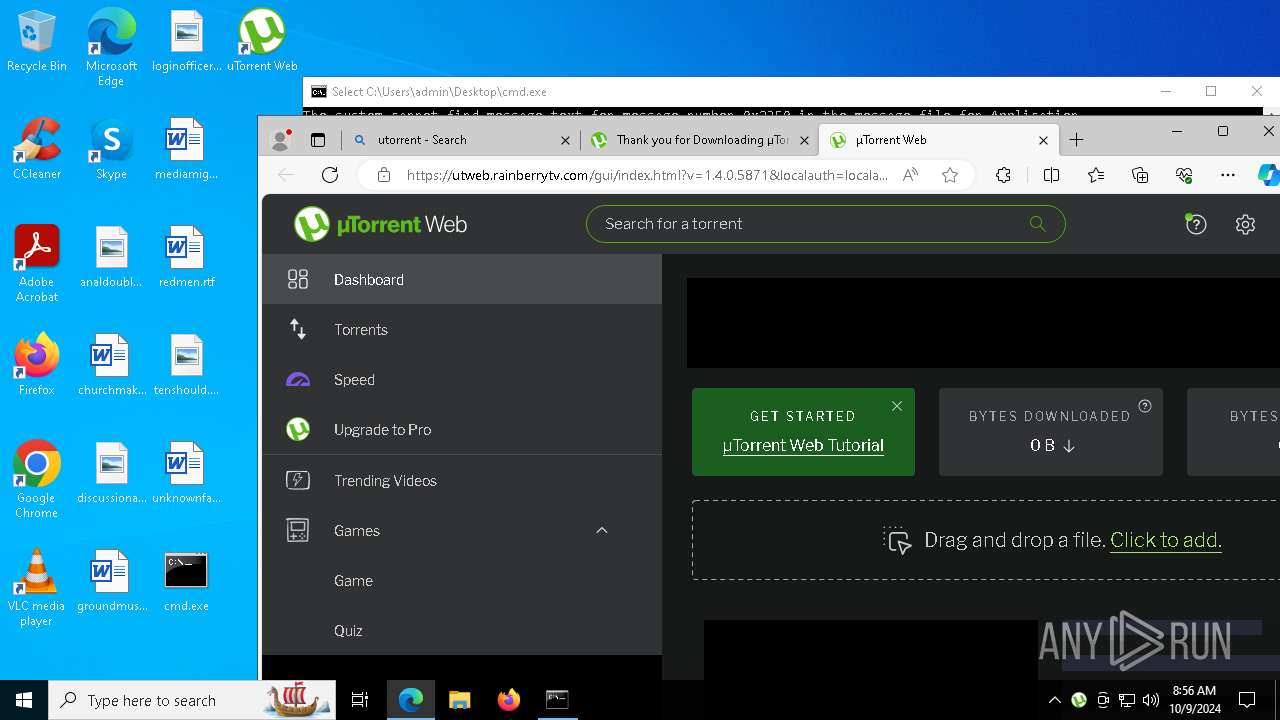Screen dimensions: 1280x720
Task: Click the Dashboard grid icon
Action: tap(298, 280)
